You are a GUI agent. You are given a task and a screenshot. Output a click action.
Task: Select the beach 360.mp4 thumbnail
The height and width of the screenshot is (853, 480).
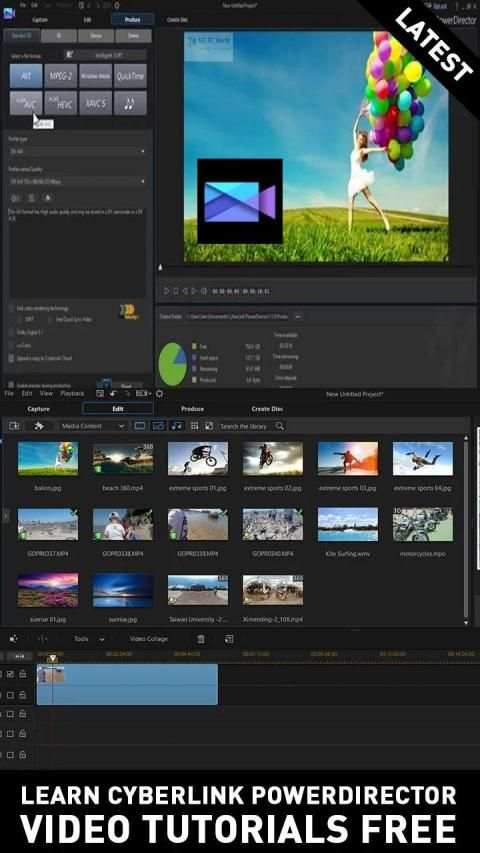point(123,459)
